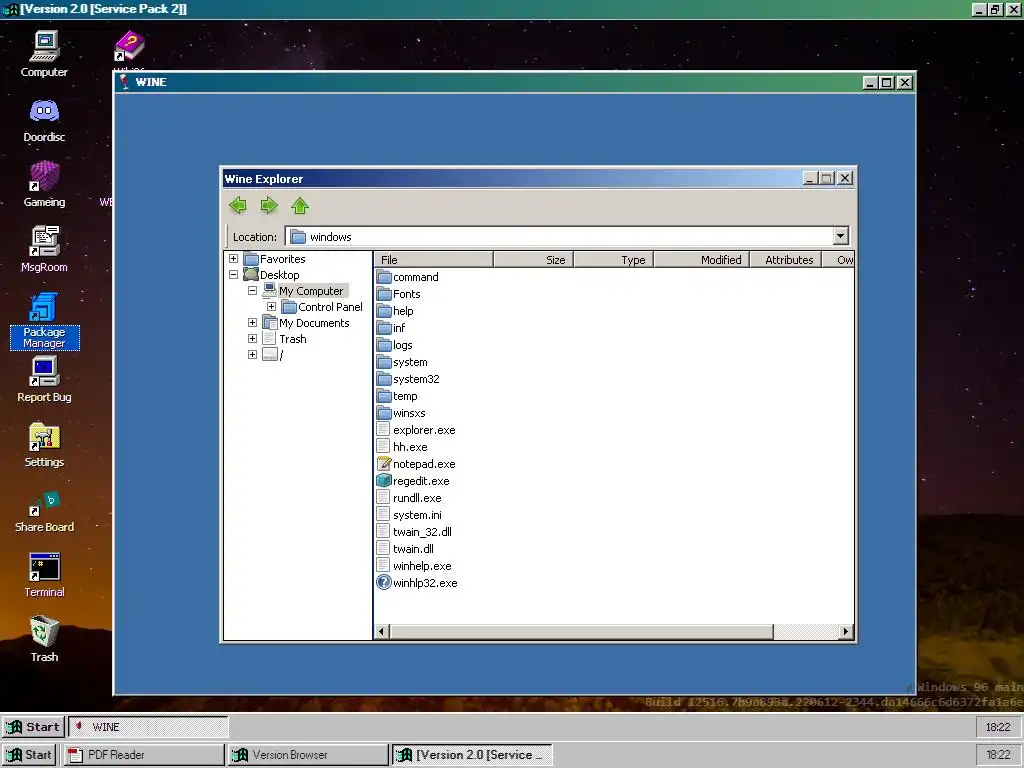
Task: Select the My Documents tree label
Action: click(x=314, y=323)
